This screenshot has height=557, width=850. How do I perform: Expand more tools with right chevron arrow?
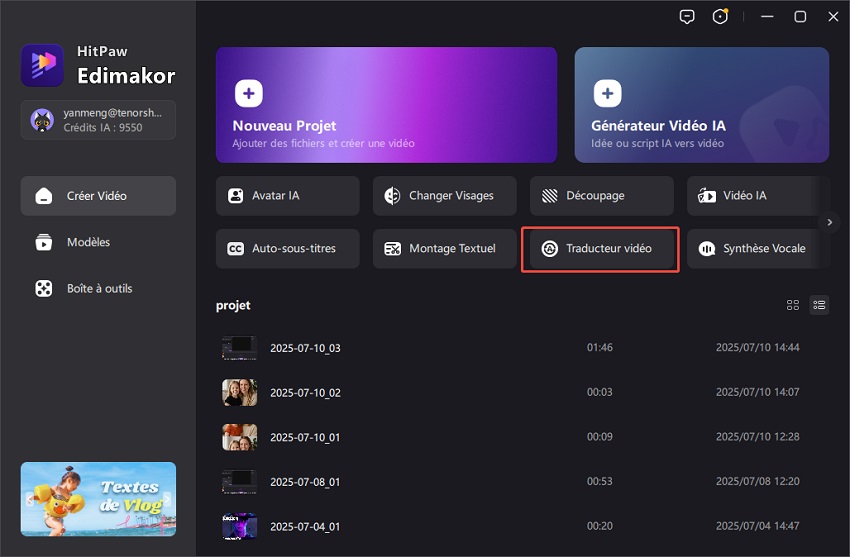tap(829, 222)
